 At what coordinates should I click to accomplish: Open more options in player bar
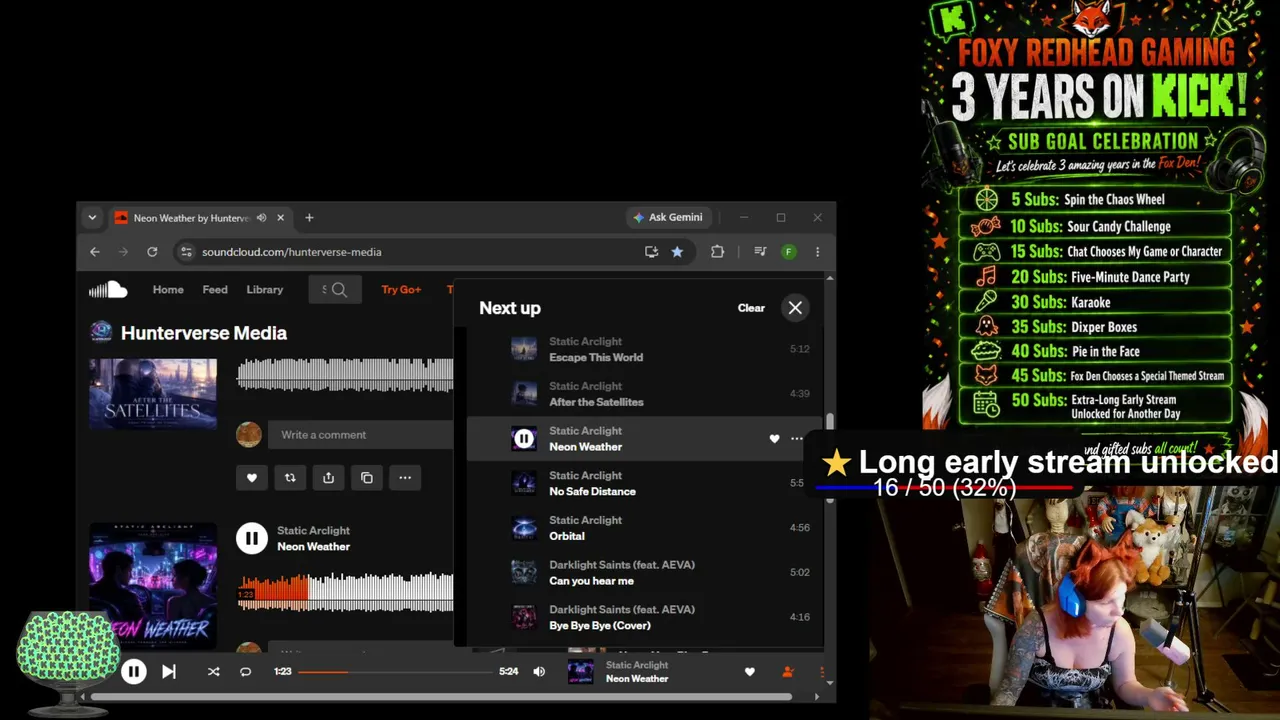pos(822,672)
